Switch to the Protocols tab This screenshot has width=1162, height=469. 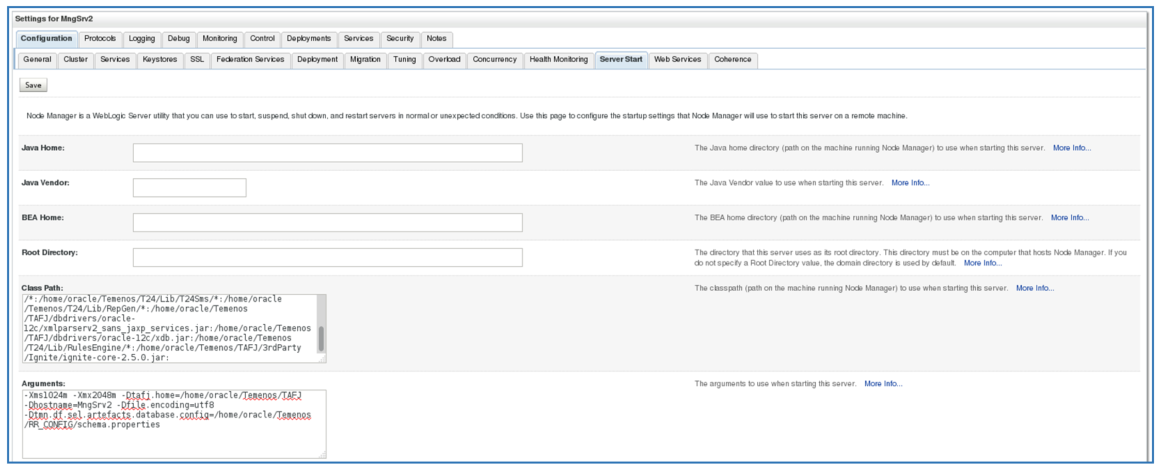click(x=100, y=39)
